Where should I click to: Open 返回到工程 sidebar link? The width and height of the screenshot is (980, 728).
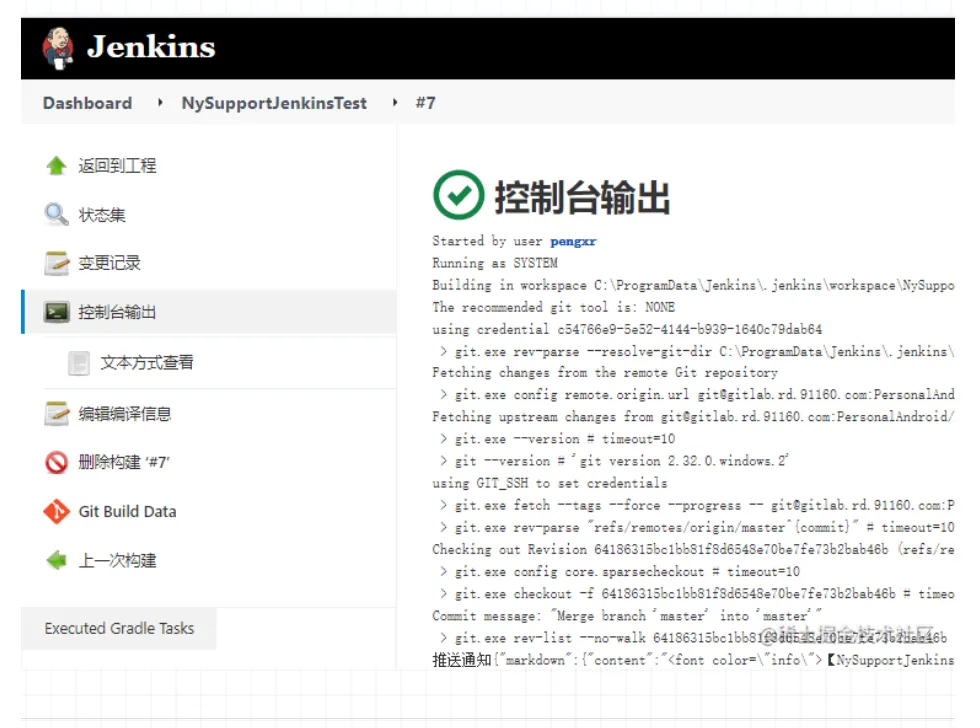(117, 166)
